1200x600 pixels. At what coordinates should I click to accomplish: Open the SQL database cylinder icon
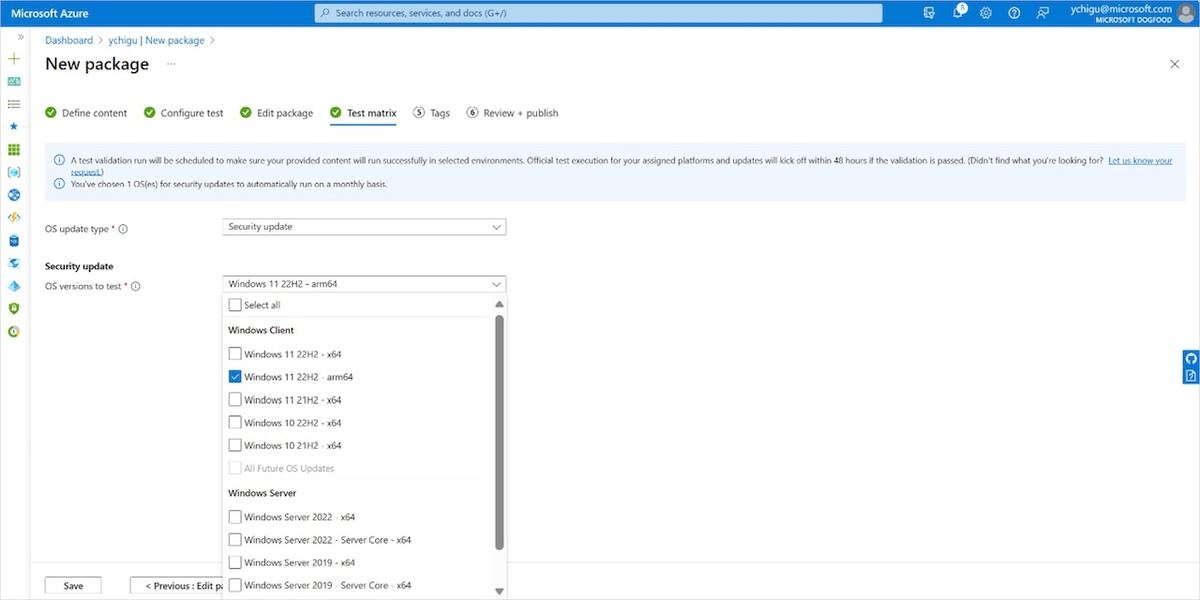pyautogui.click(x=14, y=241)
